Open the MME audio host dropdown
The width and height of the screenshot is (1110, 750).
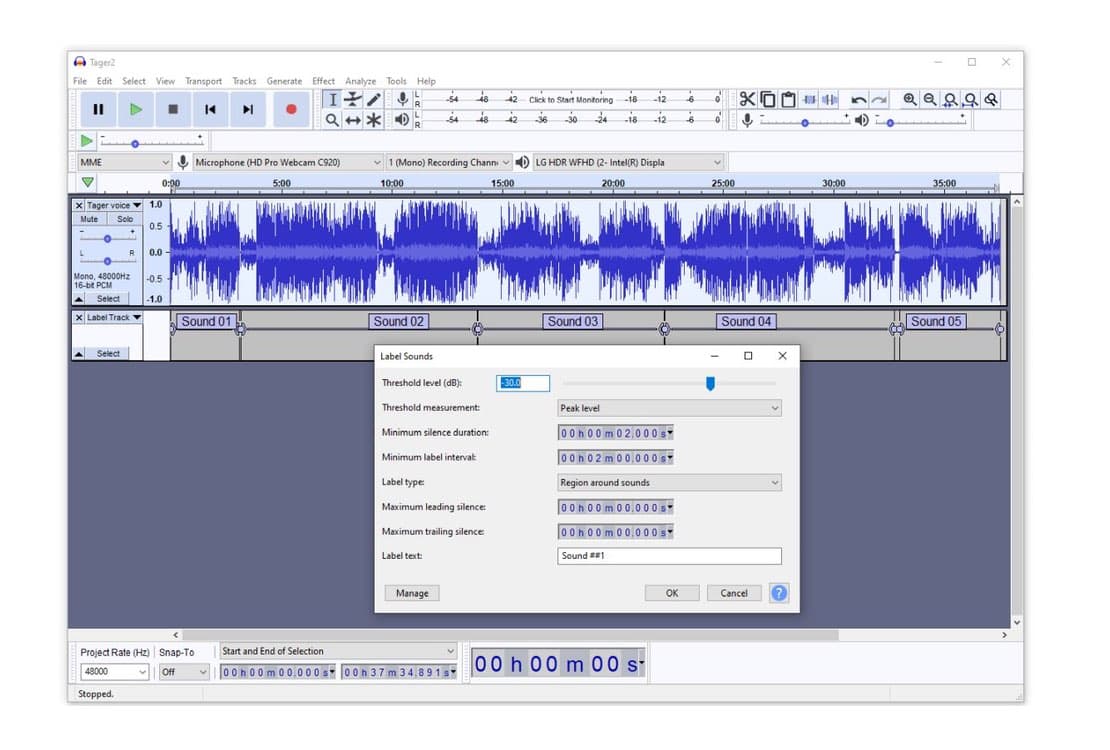(x=124, y=162)
